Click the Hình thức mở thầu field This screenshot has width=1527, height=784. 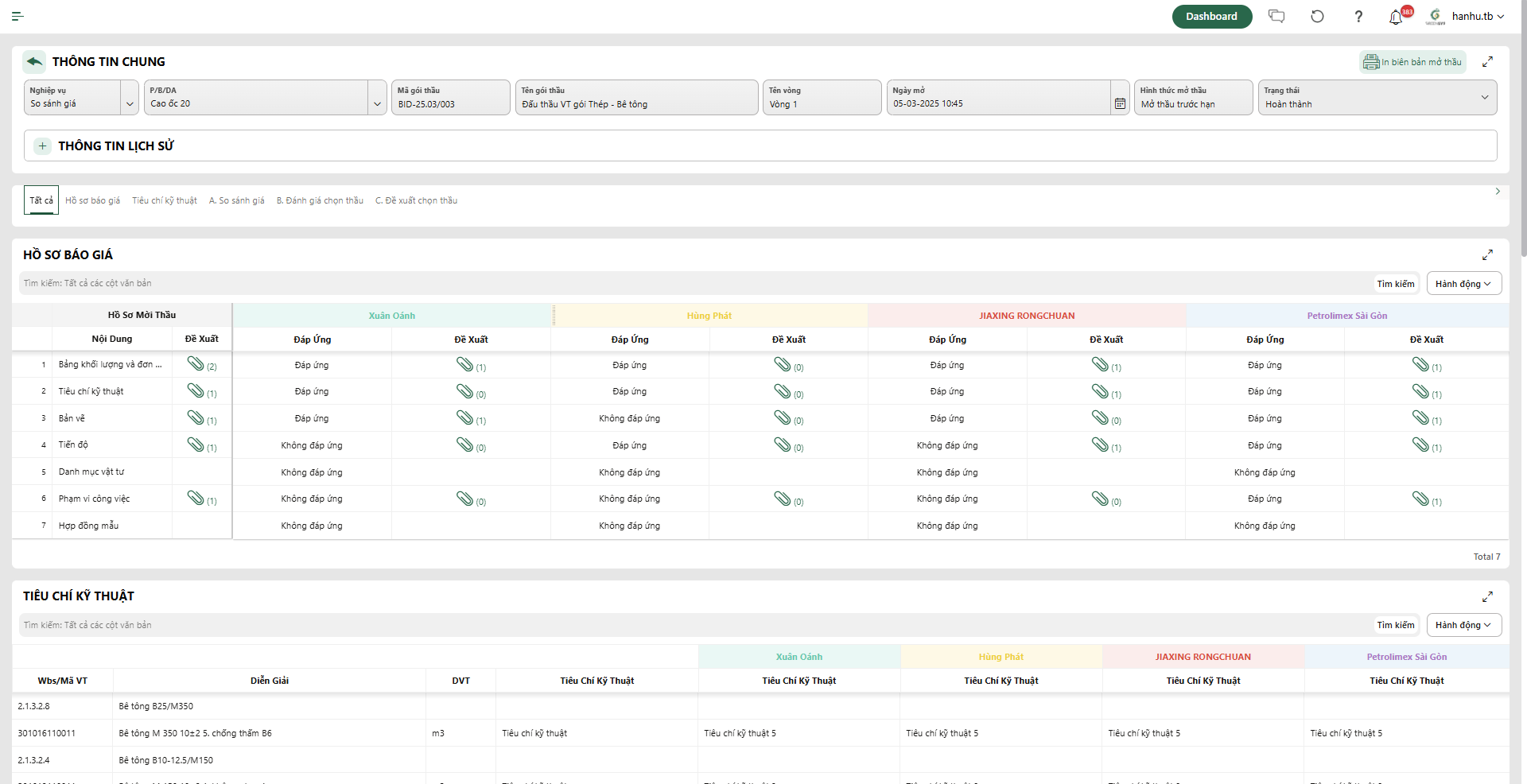click(1193, 97)
